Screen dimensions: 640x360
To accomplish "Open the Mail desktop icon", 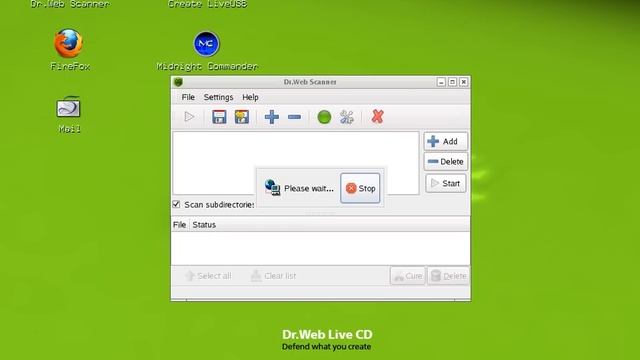I will [x=68, y=107].
